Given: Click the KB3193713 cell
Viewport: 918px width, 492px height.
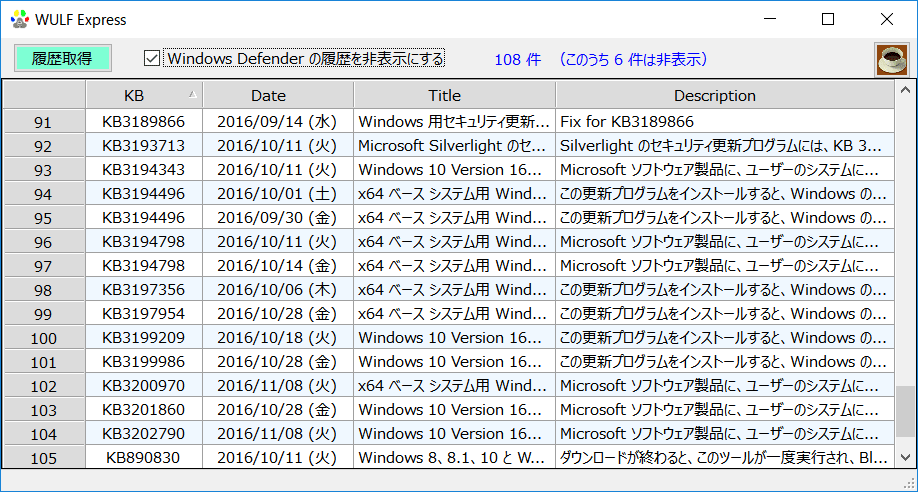Looking at the screenshot, I should pyautogui.click(x=144, y=145).
